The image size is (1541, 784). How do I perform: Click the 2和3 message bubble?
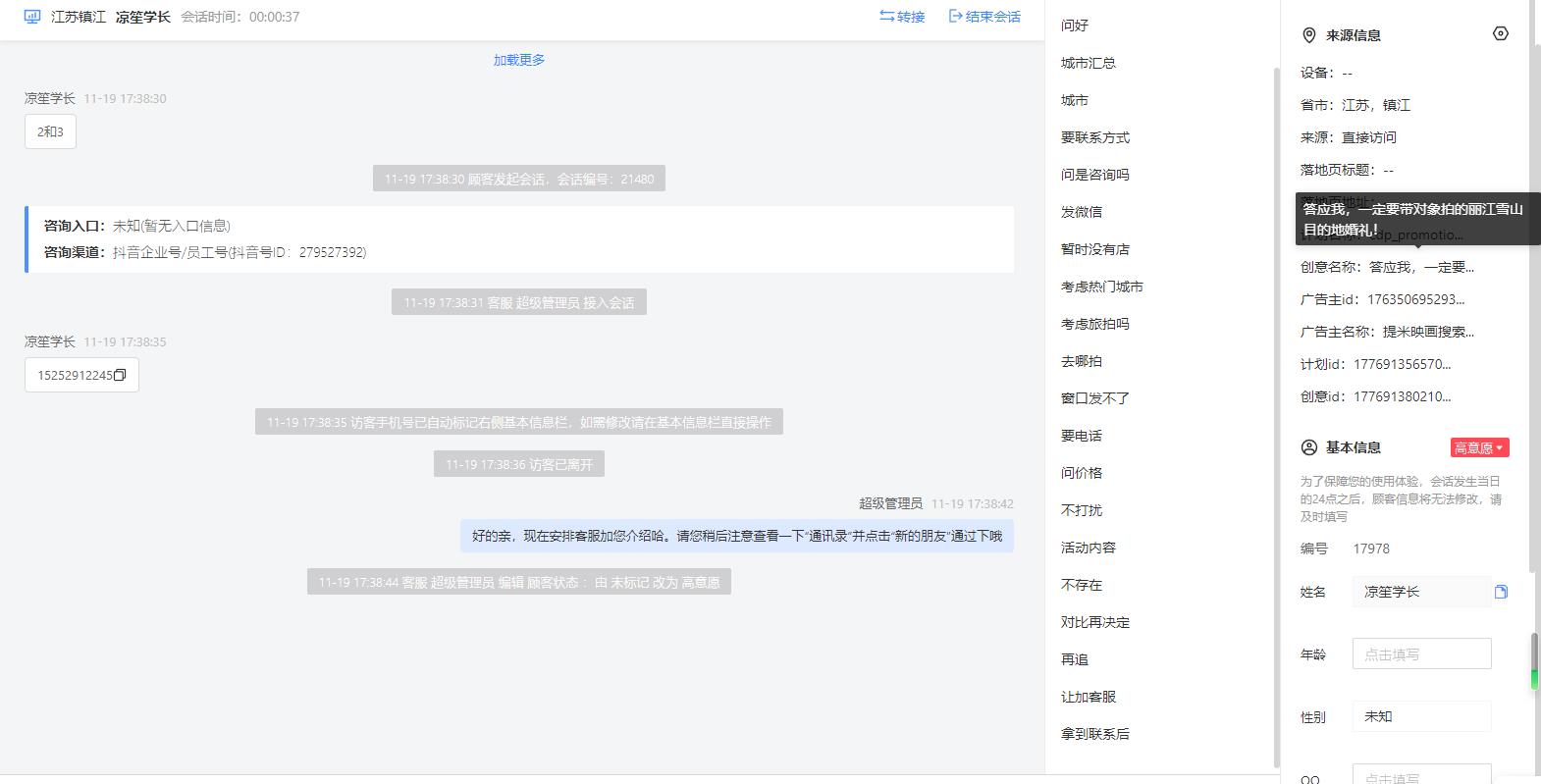(50, 131)
